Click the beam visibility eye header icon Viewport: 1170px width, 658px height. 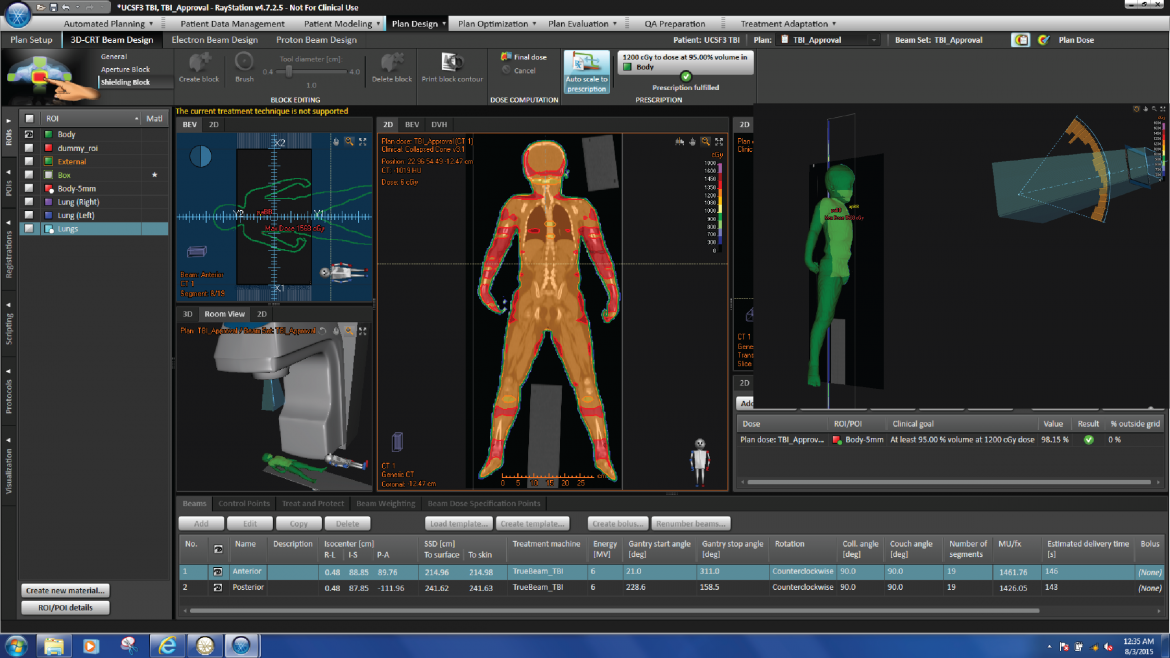[x=218, y=549]
